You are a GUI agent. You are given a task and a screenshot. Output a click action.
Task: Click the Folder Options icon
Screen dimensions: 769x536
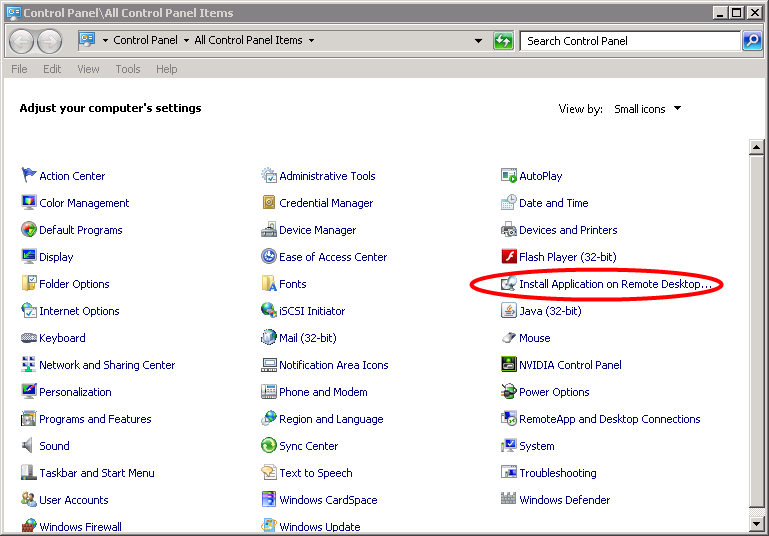click(28, 283)
